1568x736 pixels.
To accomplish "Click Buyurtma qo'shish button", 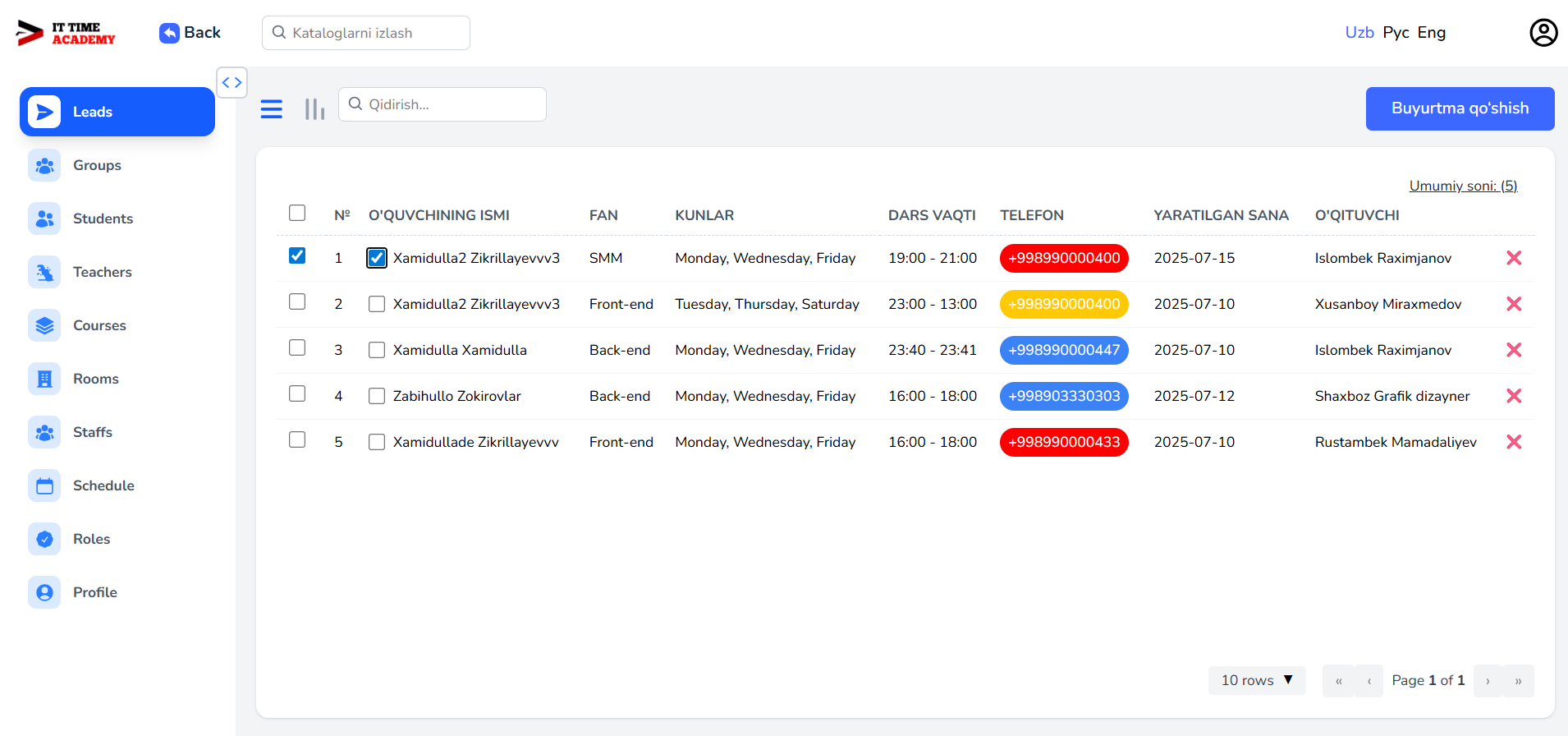I will pyautogui.click(x=1460, y=108).
